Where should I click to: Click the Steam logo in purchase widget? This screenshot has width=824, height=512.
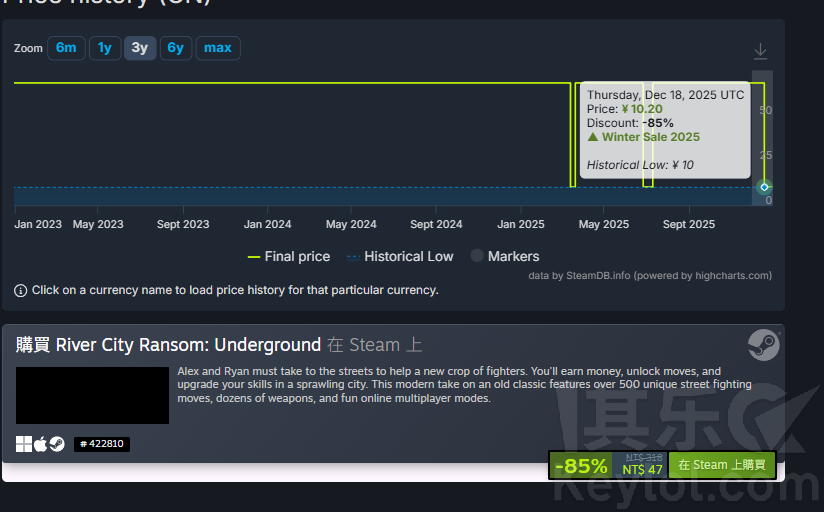(763, 344)
